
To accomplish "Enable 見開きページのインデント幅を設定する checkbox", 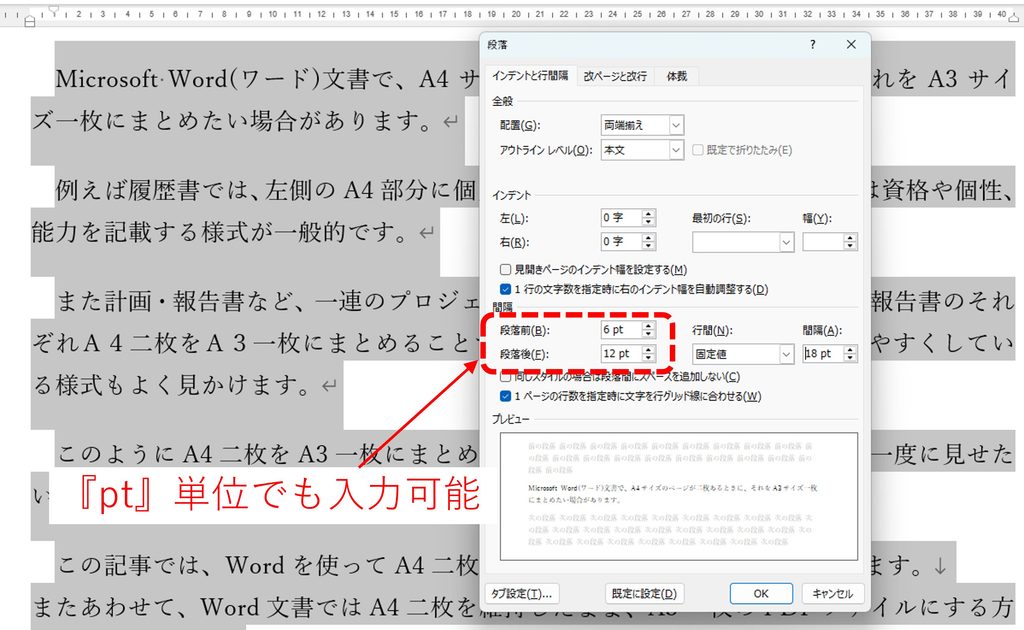I will [x=505, y=269].
